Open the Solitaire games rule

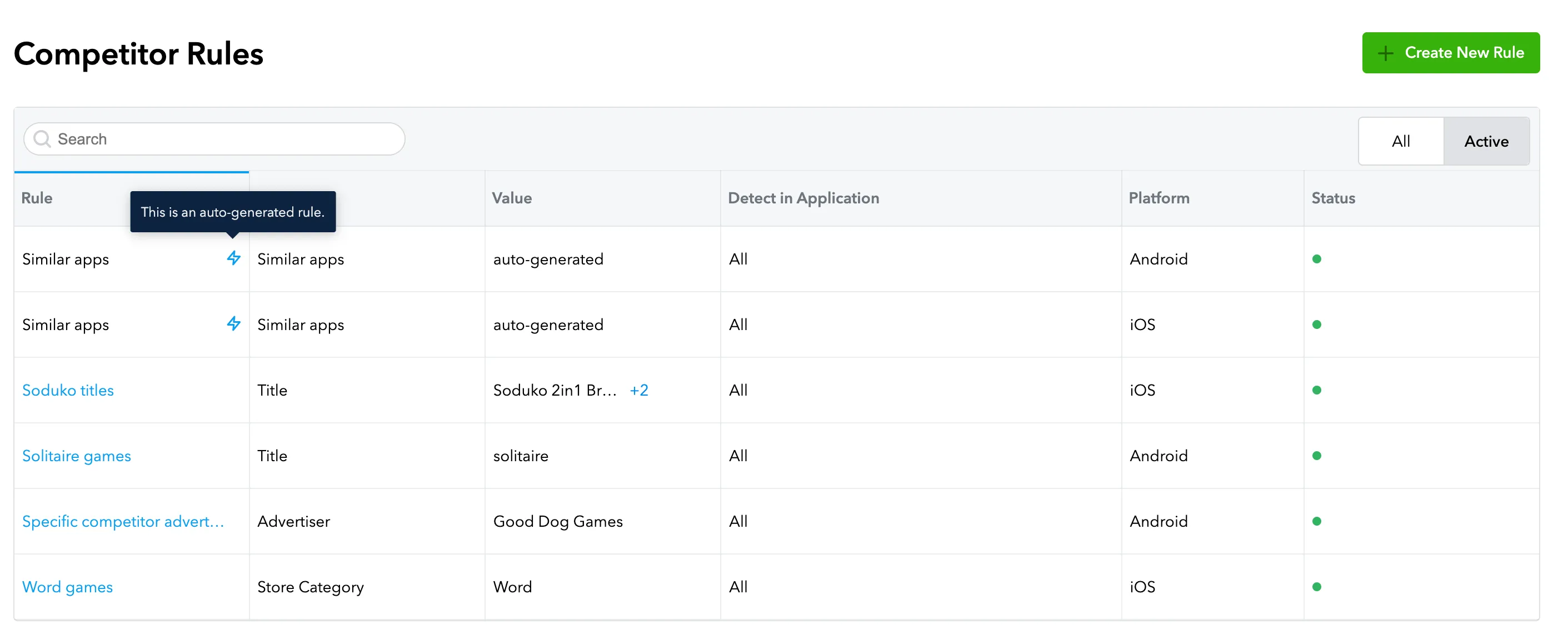[x=77, y=456]
